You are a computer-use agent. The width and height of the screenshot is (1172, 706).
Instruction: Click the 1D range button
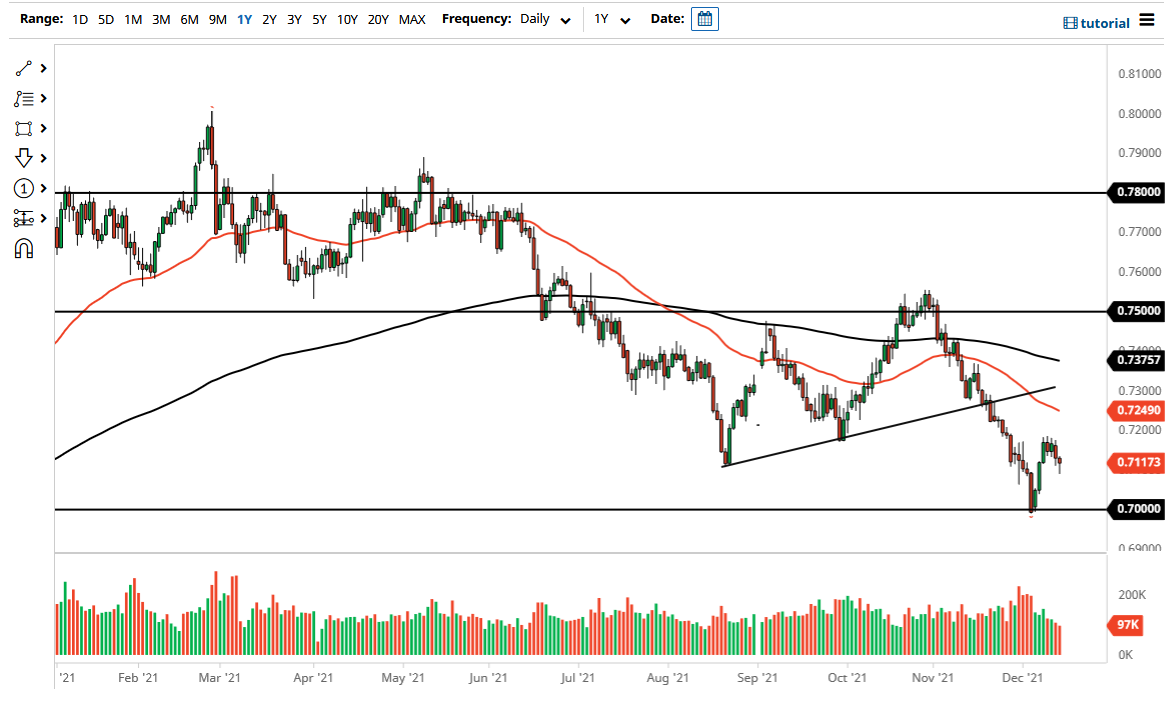(x=79, y=19)
